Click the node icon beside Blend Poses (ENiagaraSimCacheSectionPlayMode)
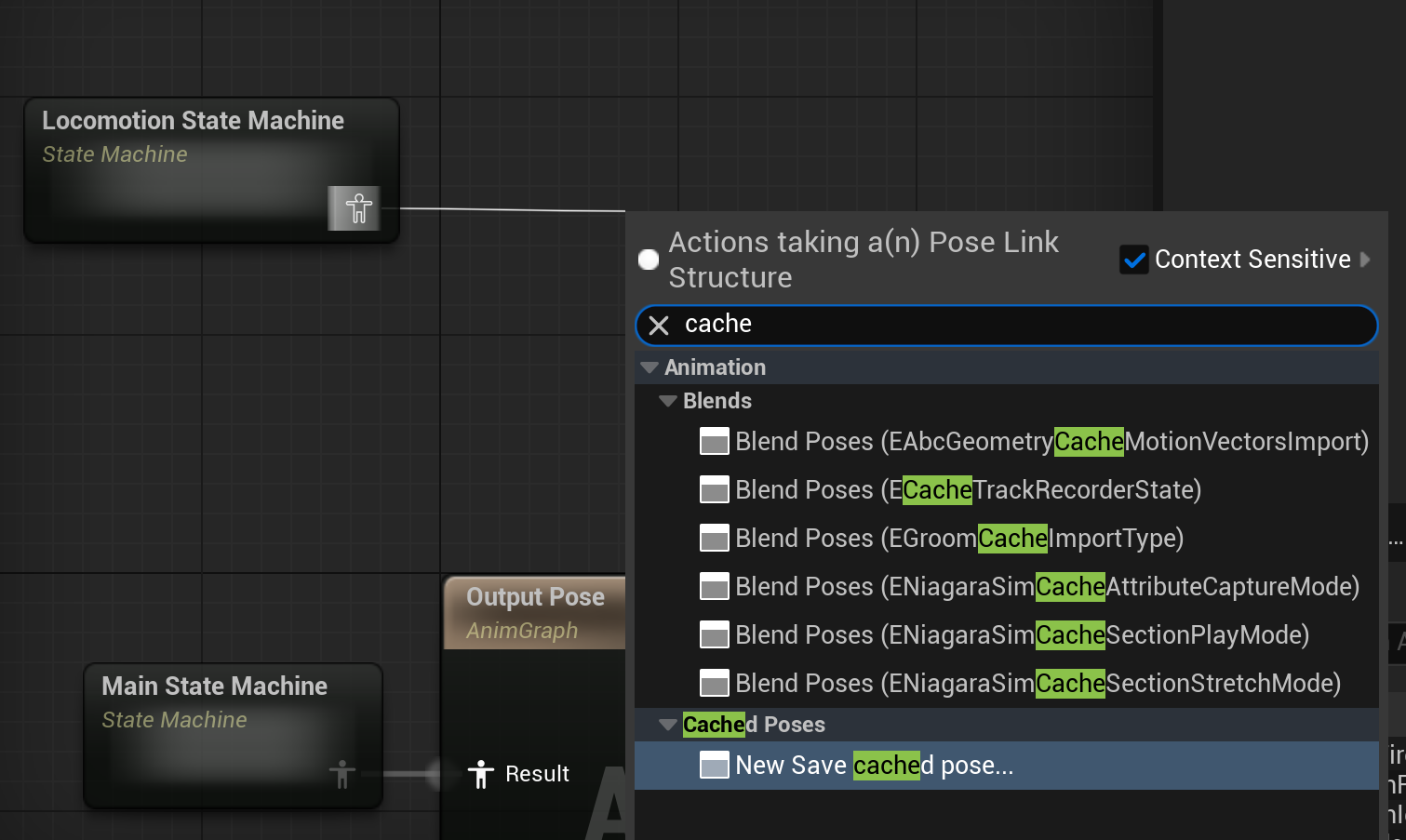 click(714, 634)
